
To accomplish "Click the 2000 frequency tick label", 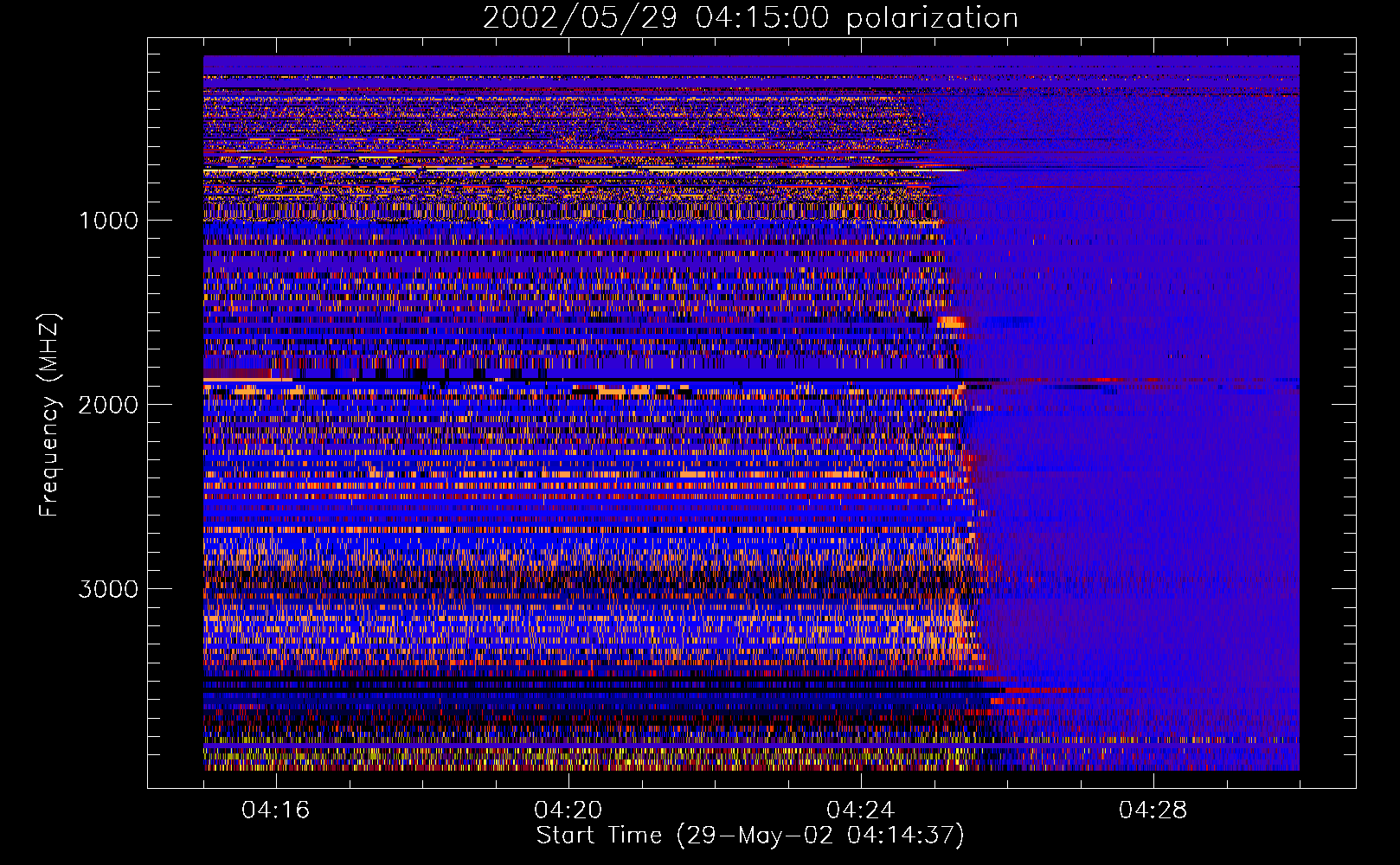I will (108, 405).
